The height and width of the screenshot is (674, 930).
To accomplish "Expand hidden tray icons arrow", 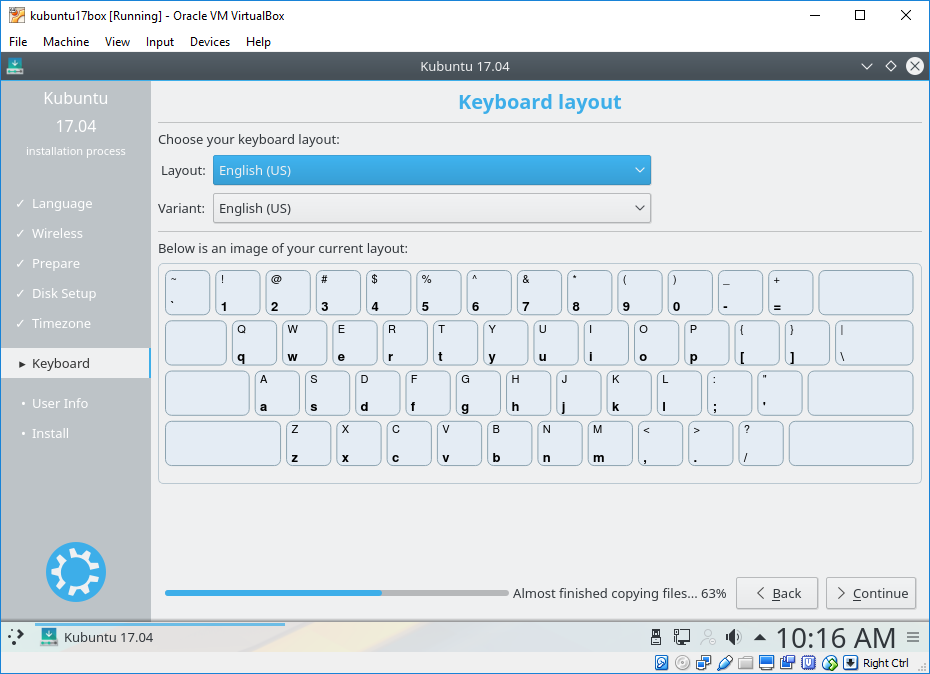I will (x=759, y=638).
